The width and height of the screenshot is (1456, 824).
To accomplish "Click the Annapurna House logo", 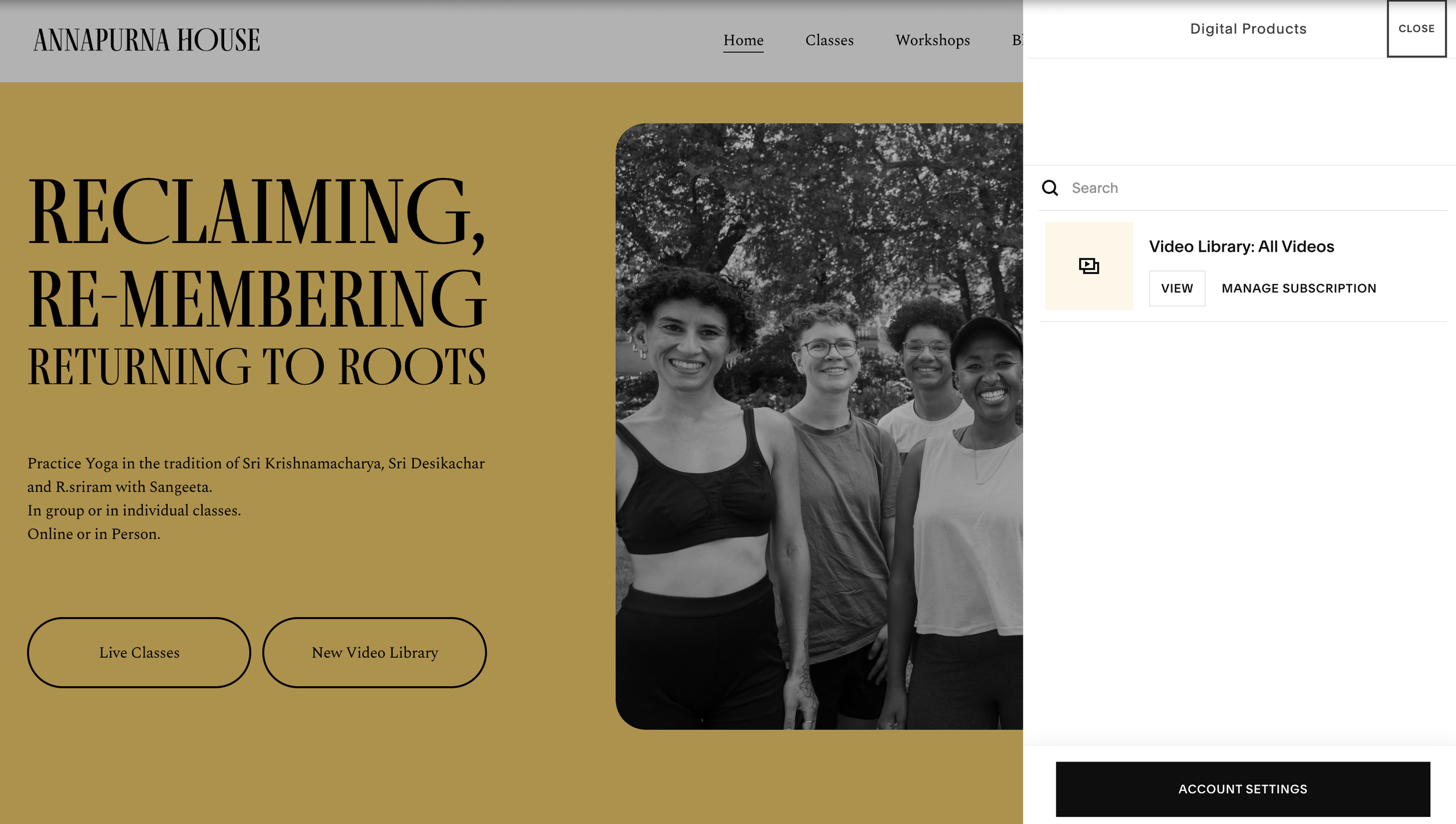I will point(147,40).
